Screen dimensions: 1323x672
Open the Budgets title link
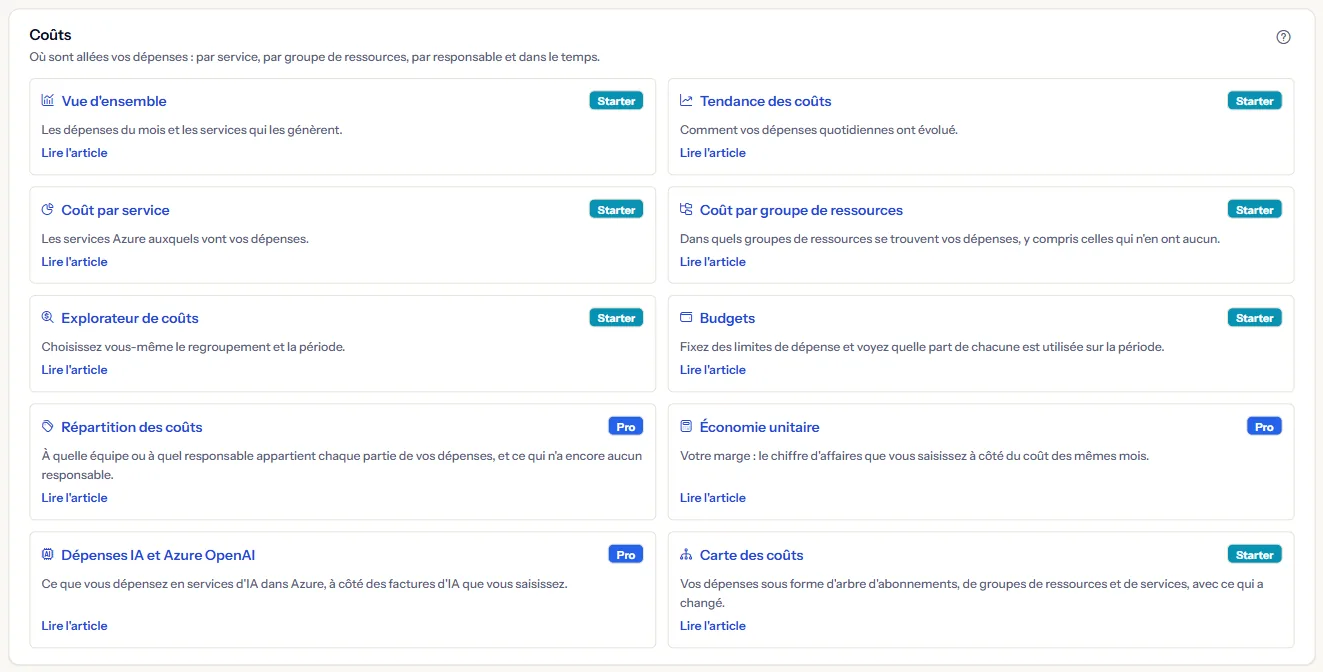pyautogui.click(x=727, y=318)
